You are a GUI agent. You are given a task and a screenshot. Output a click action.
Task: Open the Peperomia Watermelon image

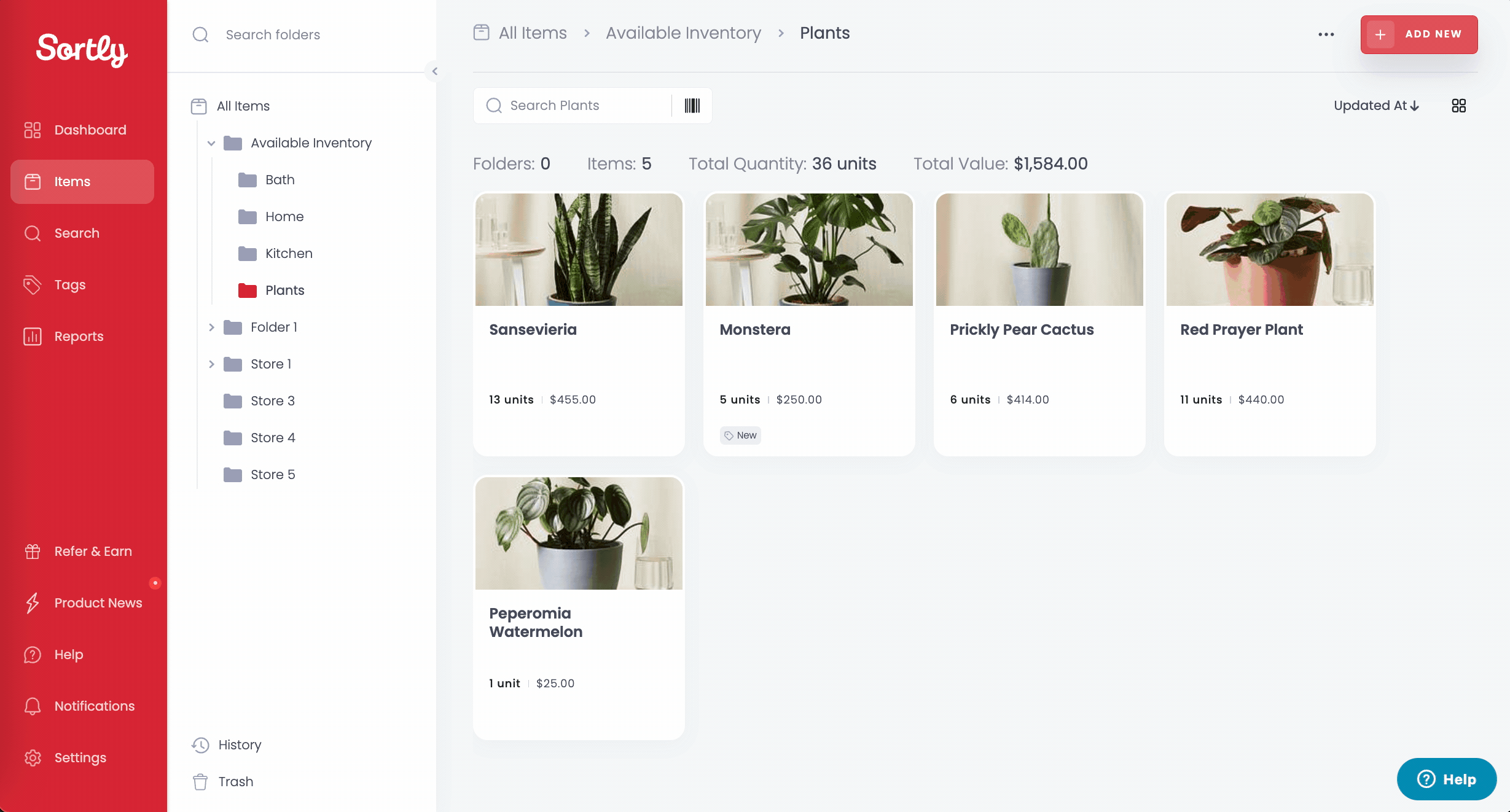pos(579,534)
